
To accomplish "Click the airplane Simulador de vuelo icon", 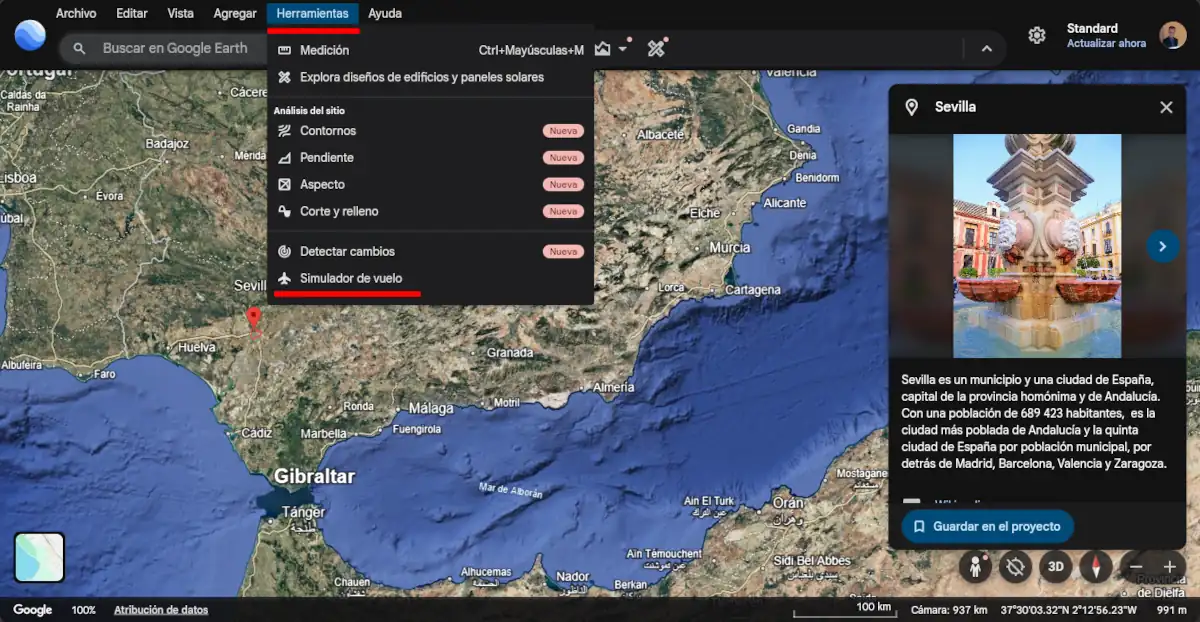I will pyautogui.click(x=284, y=279).
